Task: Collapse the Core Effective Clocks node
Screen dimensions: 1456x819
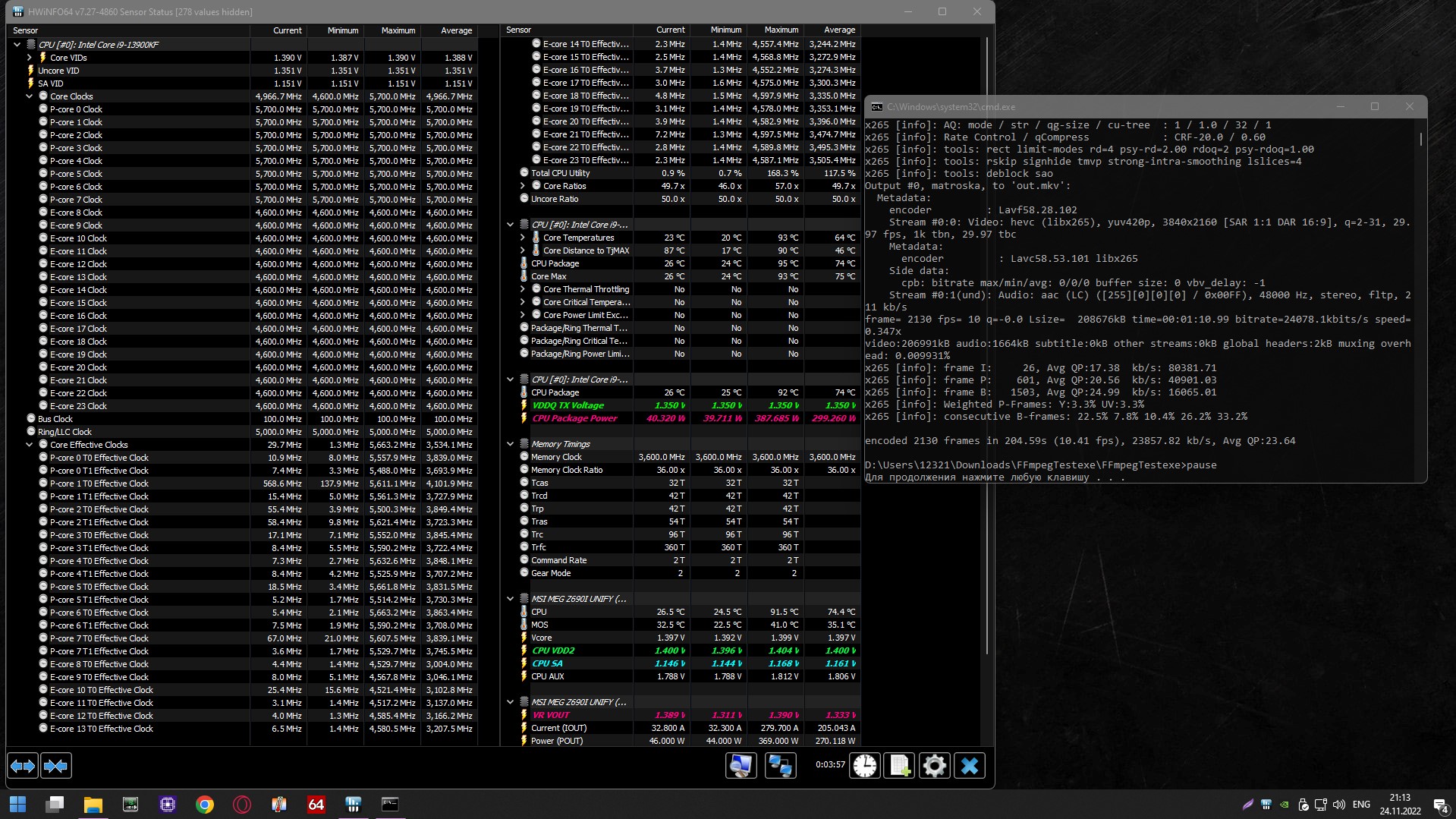Action: (30, 445)
